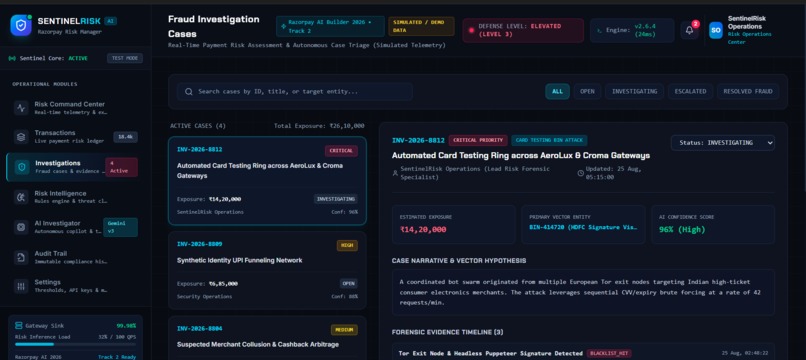Click the 96% (High) confidence score
The height and width of the screenshot is (360, 806).
pos(682,229)
